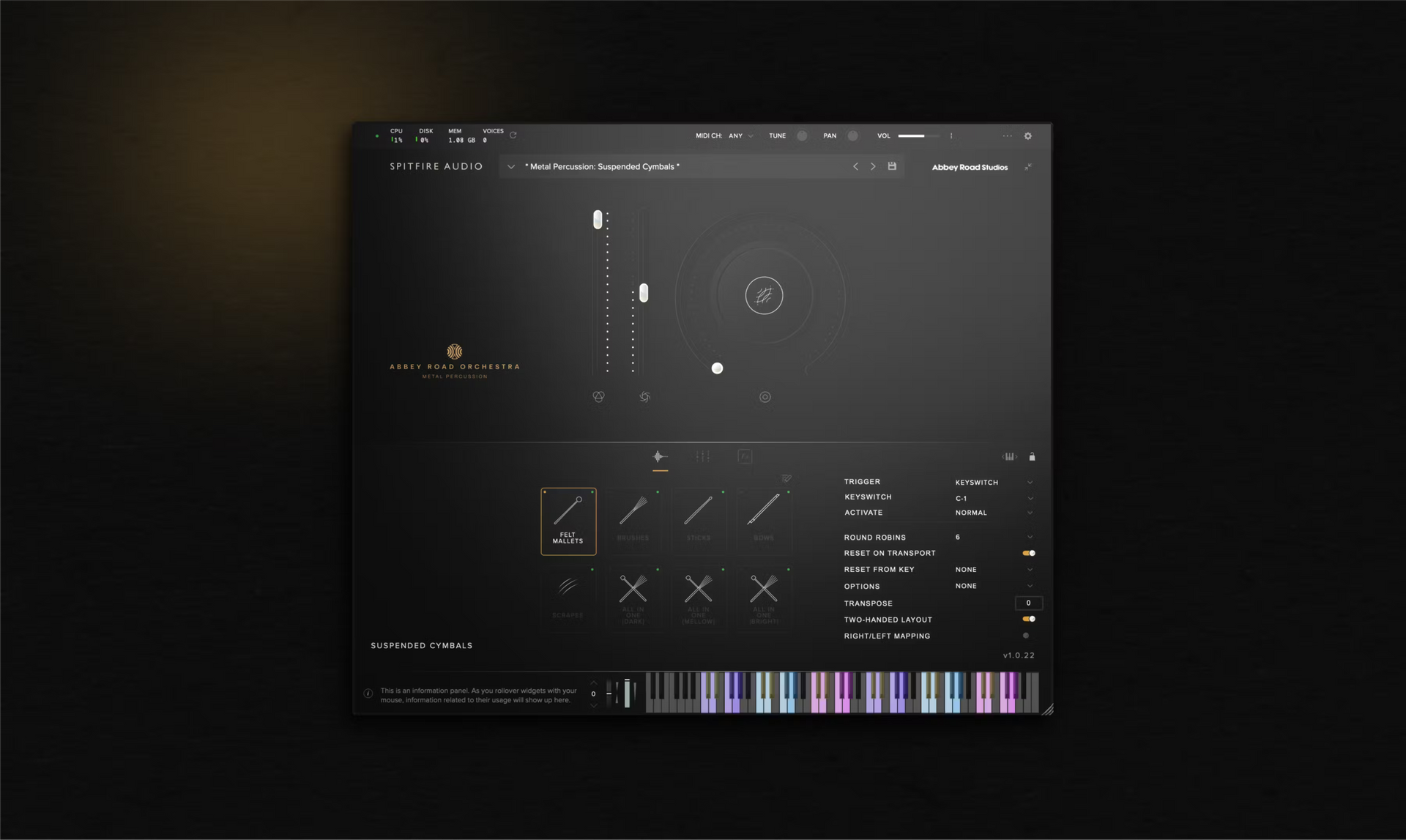Select the Brushes articulation

pos(633,521)
